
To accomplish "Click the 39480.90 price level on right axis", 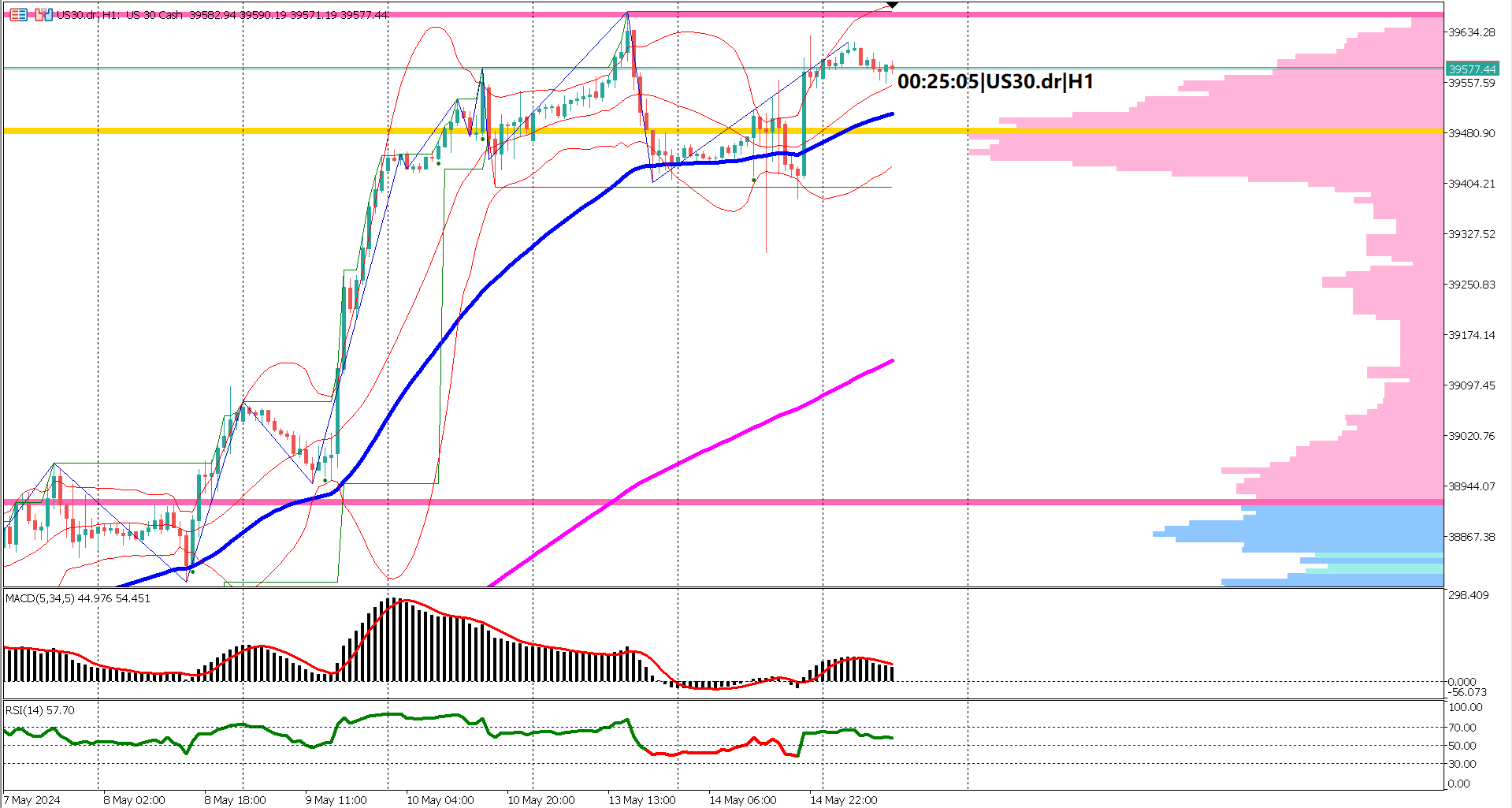I will [x=1472, y=133].
